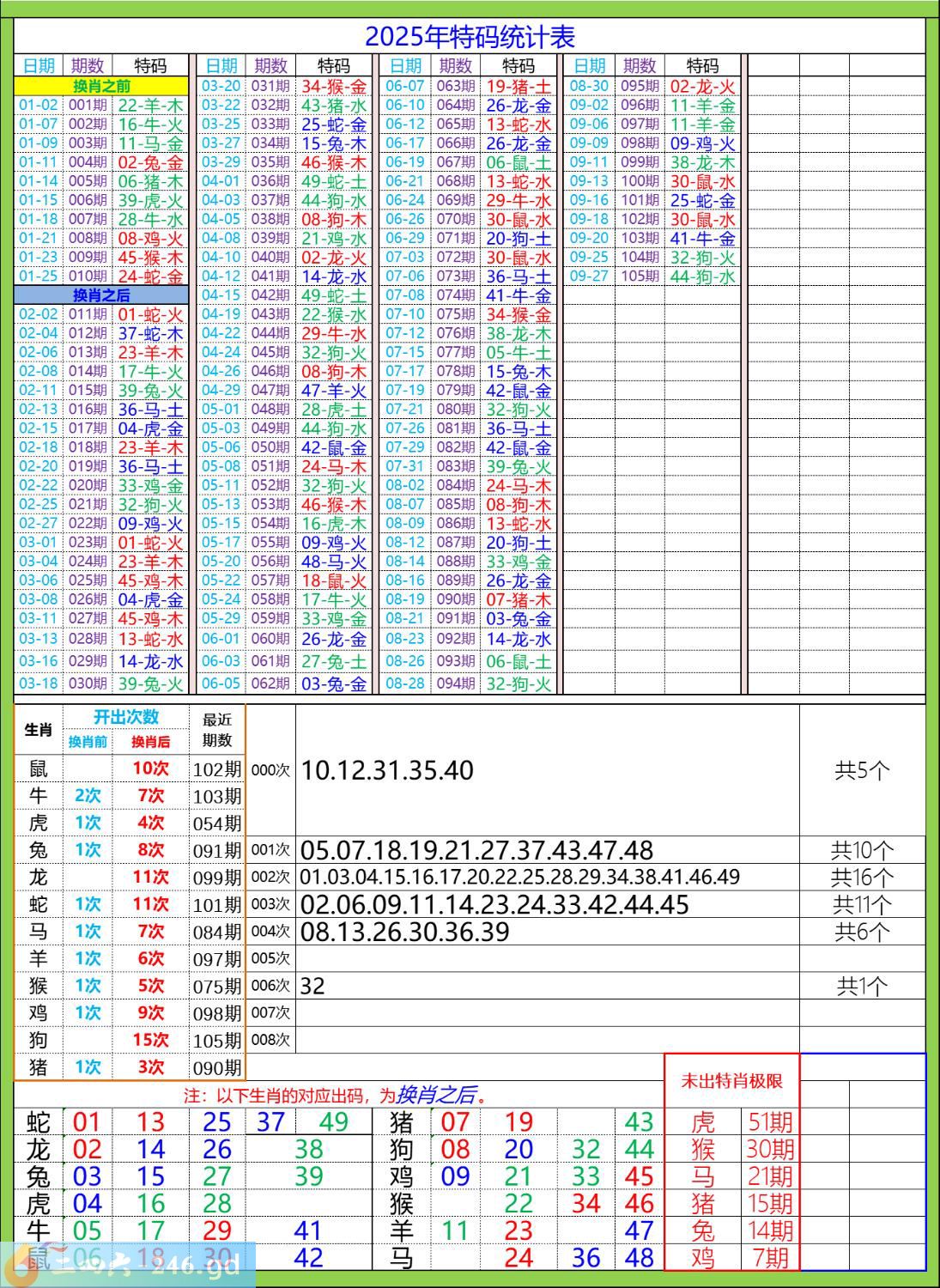
Task: Select the 51期 limit value beside 虎
Action: [769, 1122]
